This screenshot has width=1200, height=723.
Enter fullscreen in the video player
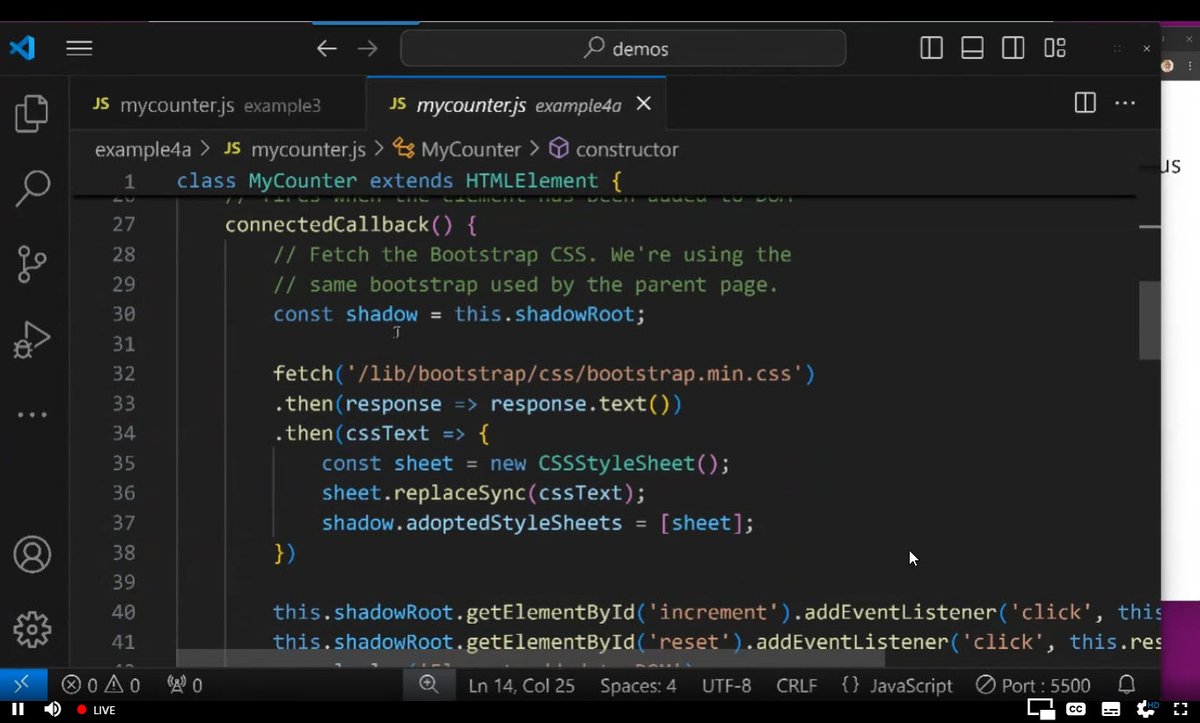click(x=1180, y=709)
